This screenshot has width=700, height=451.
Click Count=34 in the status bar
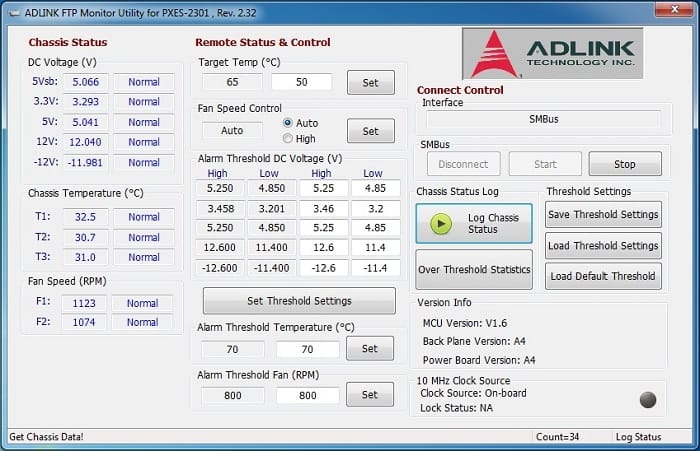tap(557, 437)
